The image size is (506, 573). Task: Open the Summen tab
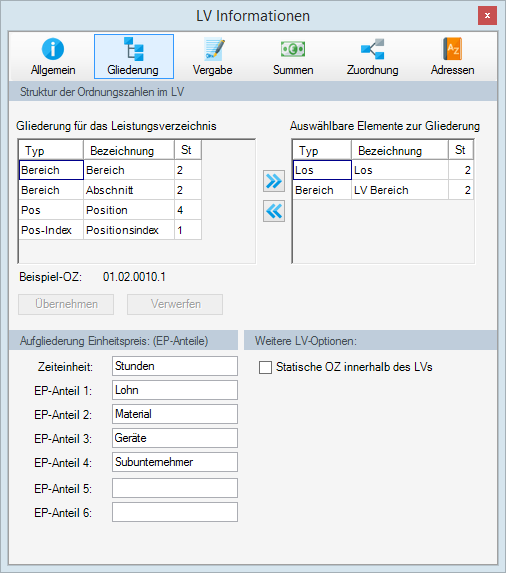293,57
